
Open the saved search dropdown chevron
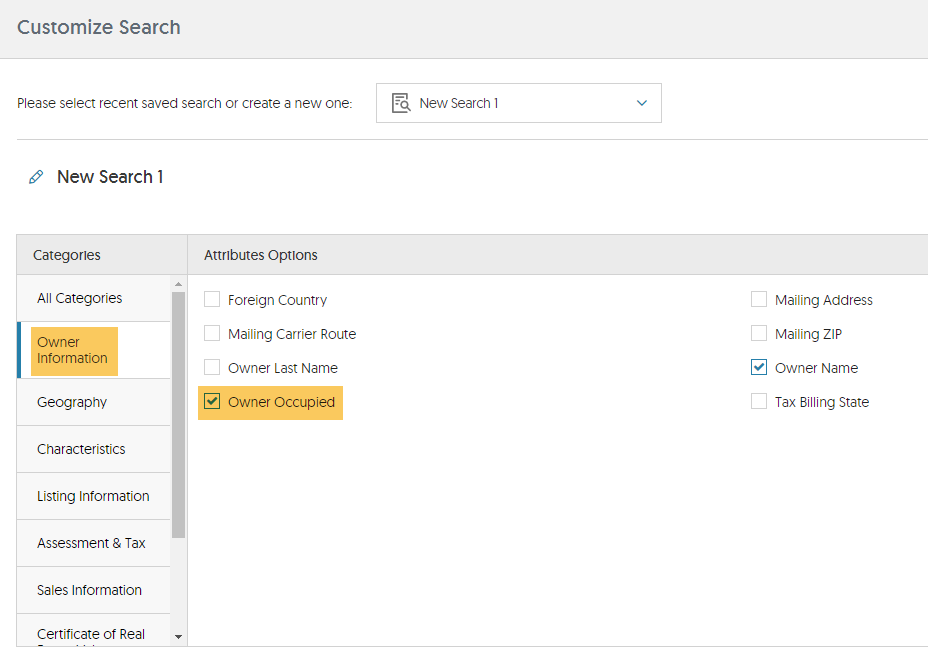click(642, 103)
